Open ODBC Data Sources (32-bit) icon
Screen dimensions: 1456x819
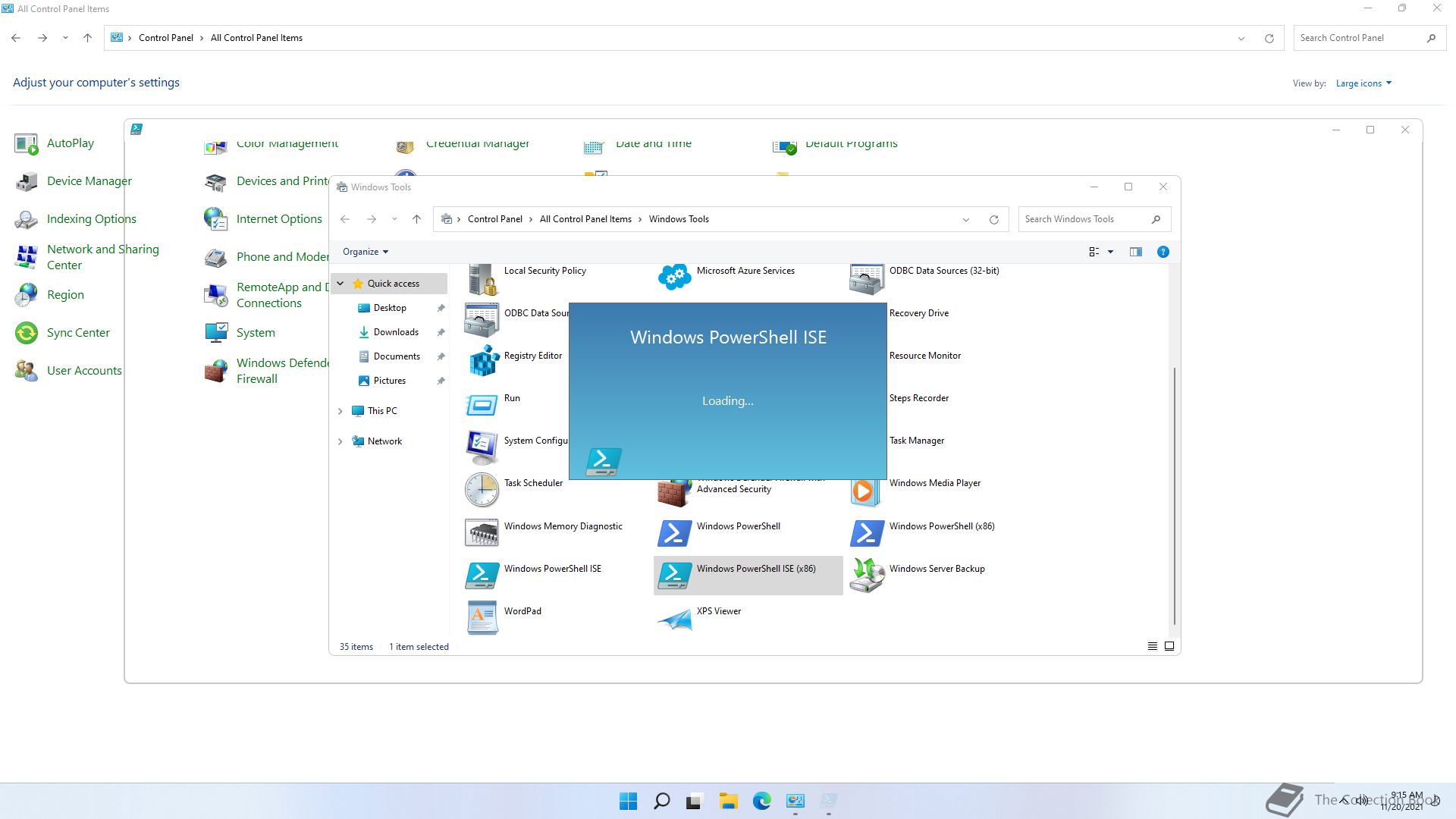tap(867, 279)
